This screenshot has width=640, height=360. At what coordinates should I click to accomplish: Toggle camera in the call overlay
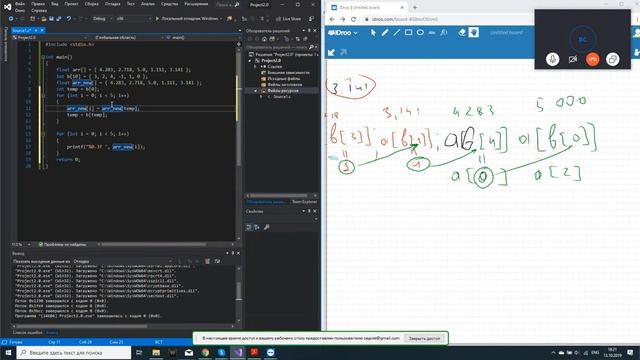point(573,59)
